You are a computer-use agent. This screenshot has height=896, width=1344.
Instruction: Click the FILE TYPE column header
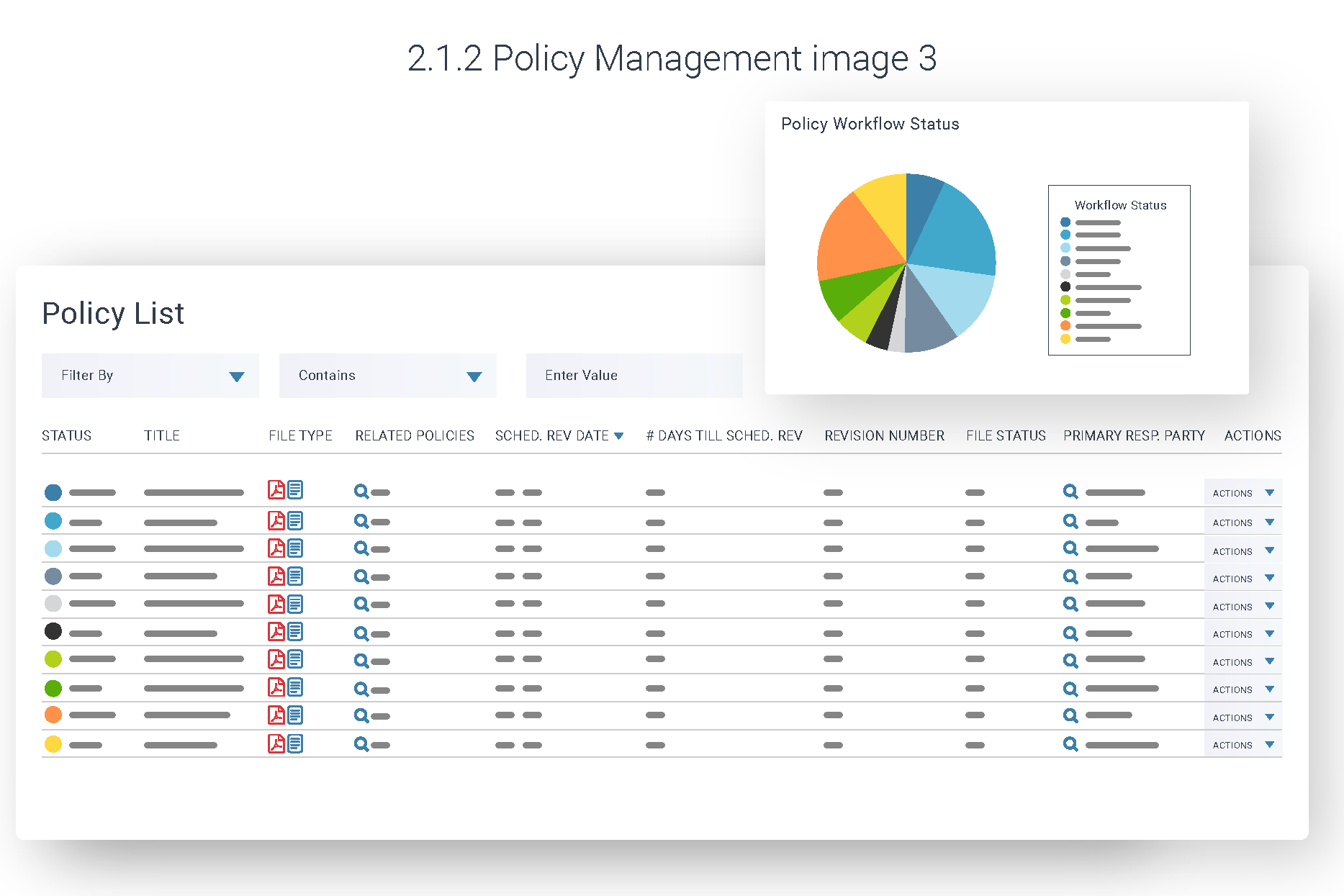point(300,435)
